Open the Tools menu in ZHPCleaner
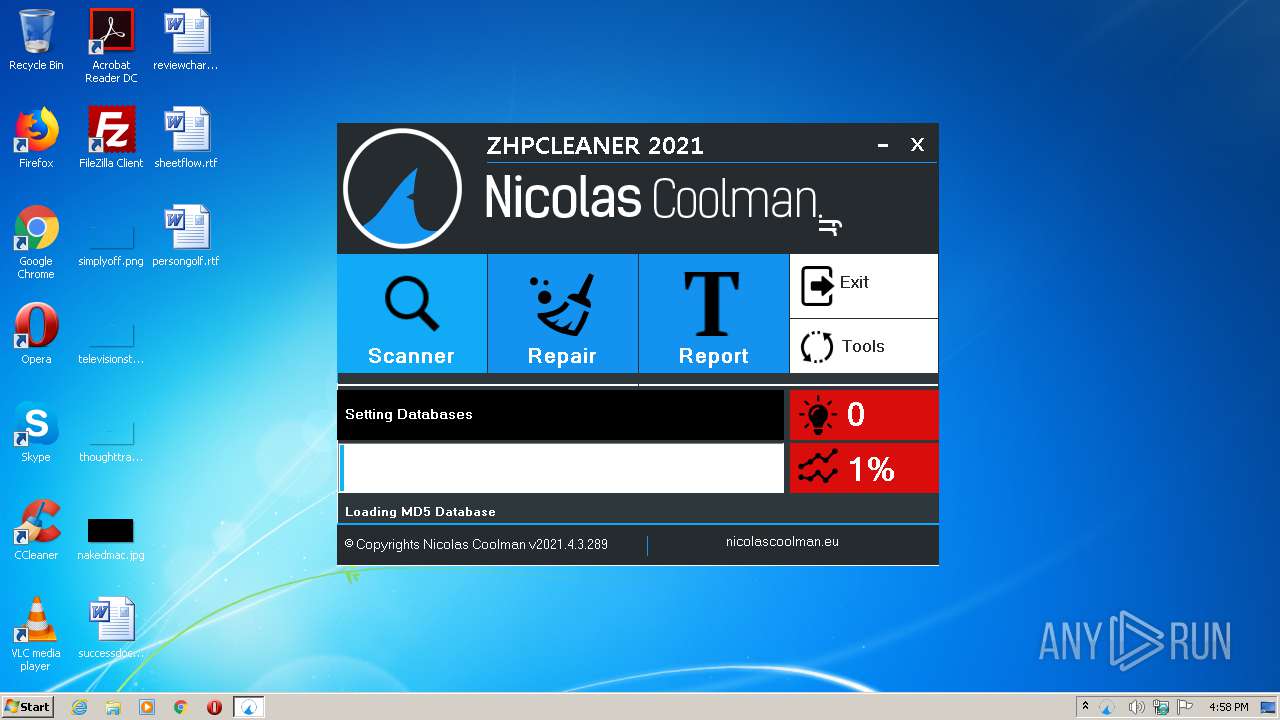Viewport: 1280px width, 720px height. click(x=864, y=346)
